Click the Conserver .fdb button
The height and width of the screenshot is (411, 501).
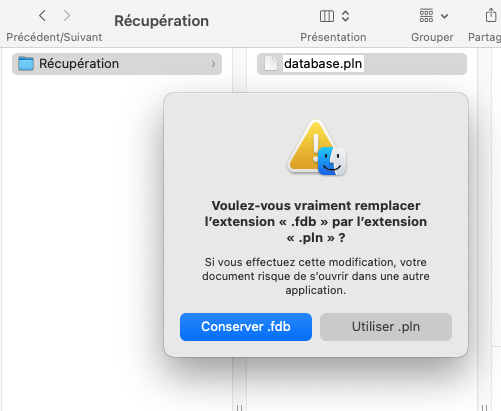coord(246,327)
